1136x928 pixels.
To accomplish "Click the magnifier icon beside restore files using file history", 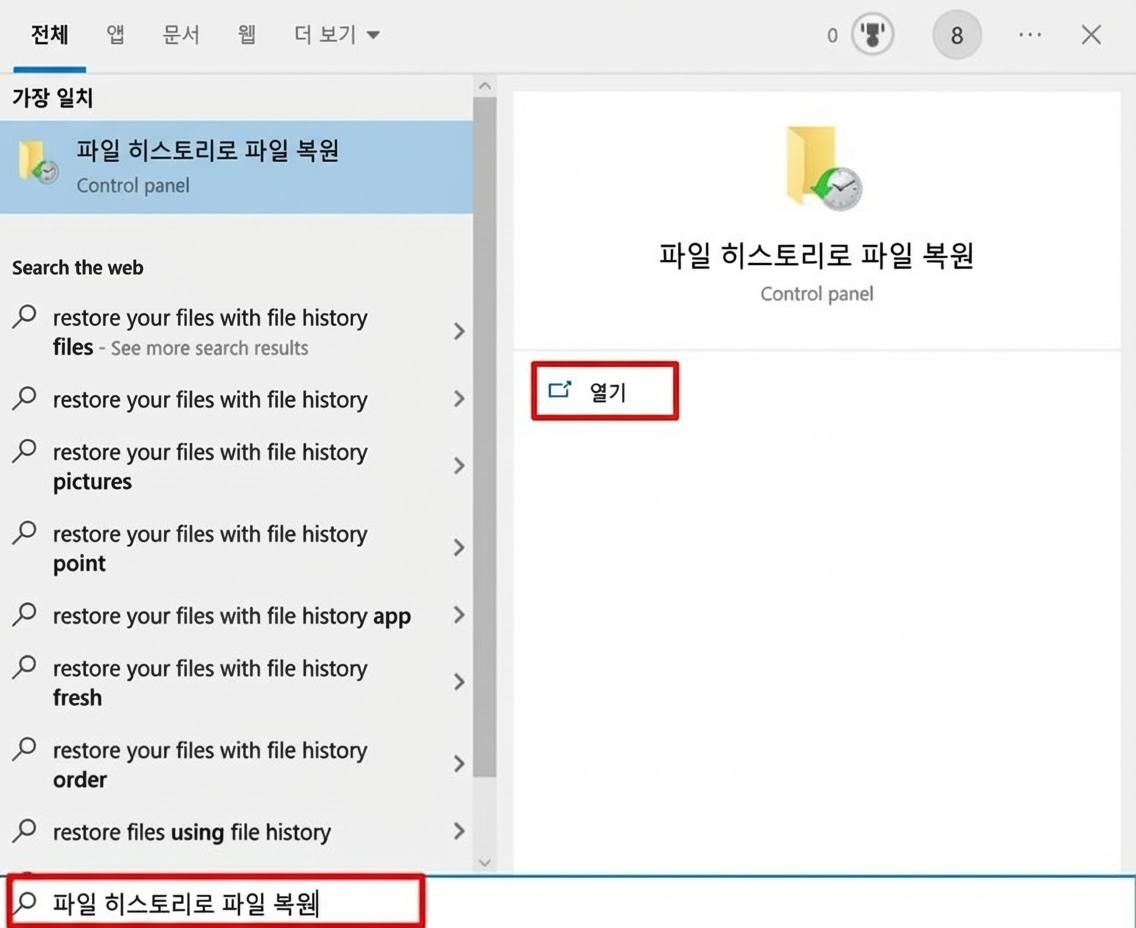I will coord(24,831).
